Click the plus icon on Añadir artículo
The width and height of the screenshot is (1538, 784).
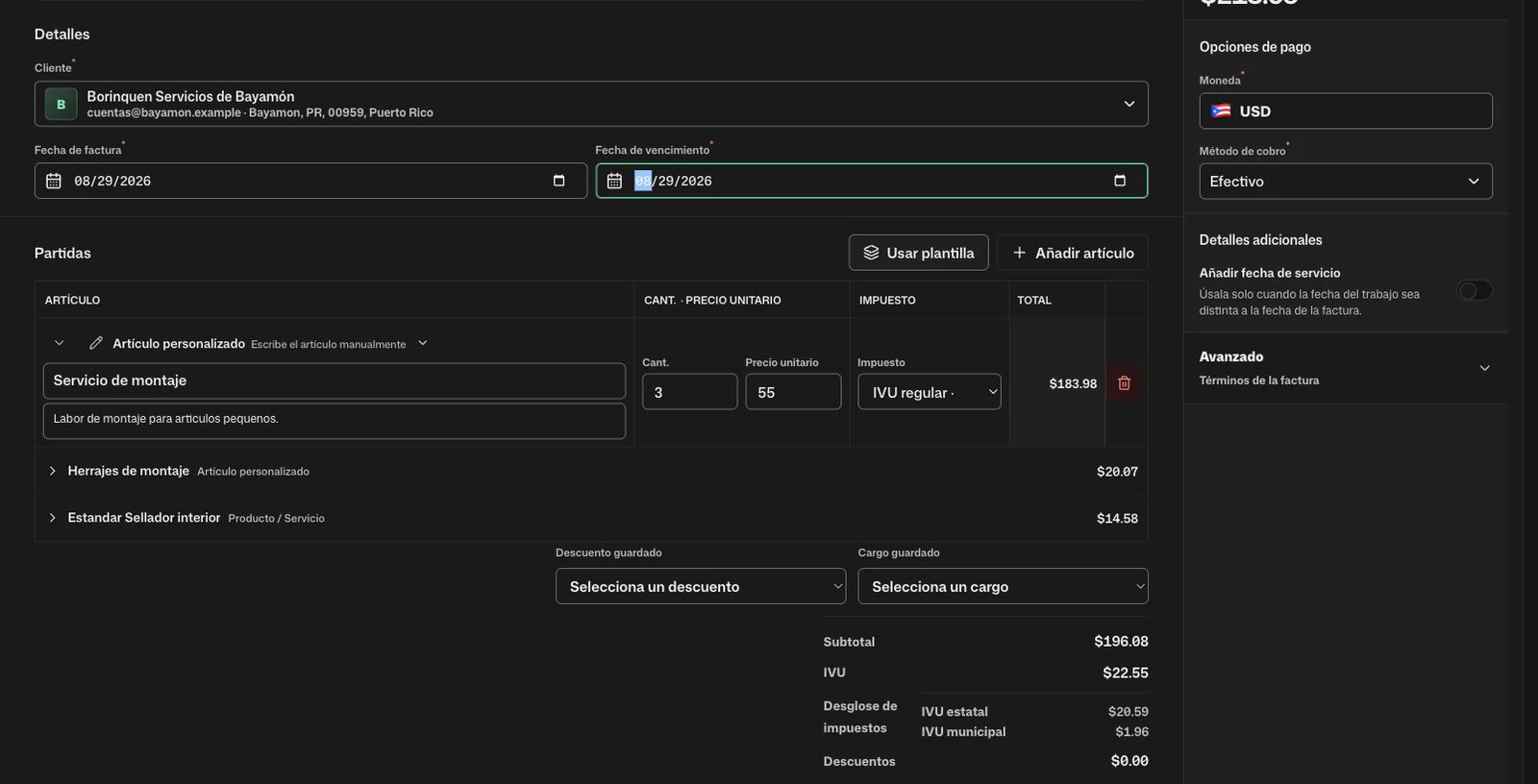pyautogui.click(x=1019, y=253)
